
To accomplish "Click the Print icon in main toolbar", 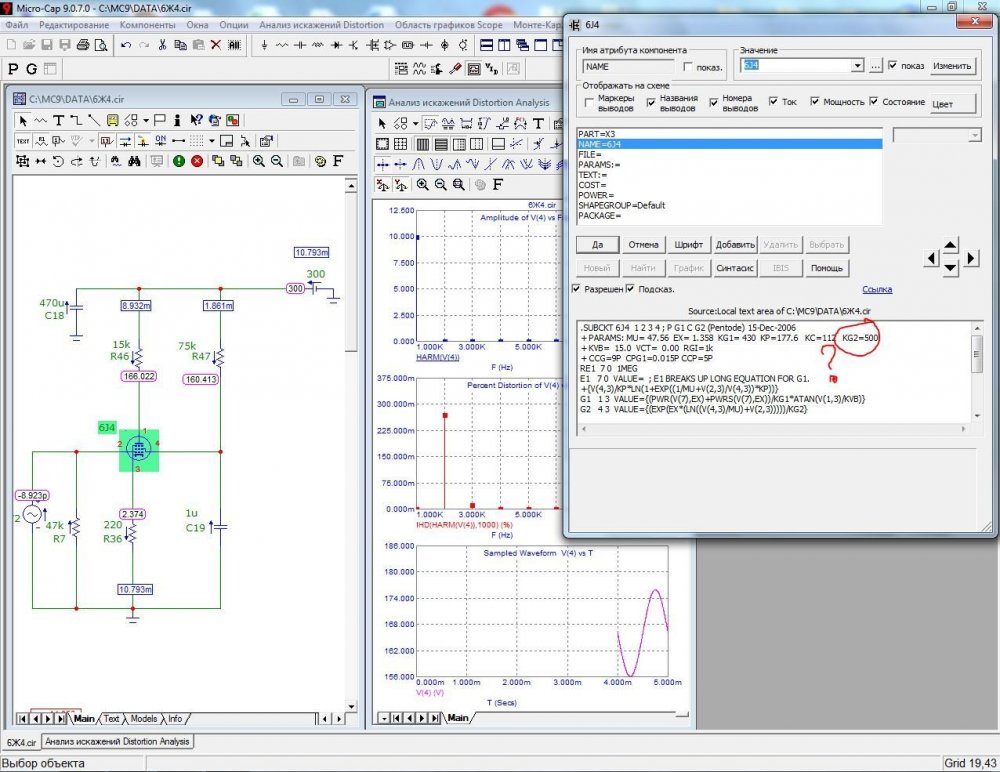I will point(83,45).
